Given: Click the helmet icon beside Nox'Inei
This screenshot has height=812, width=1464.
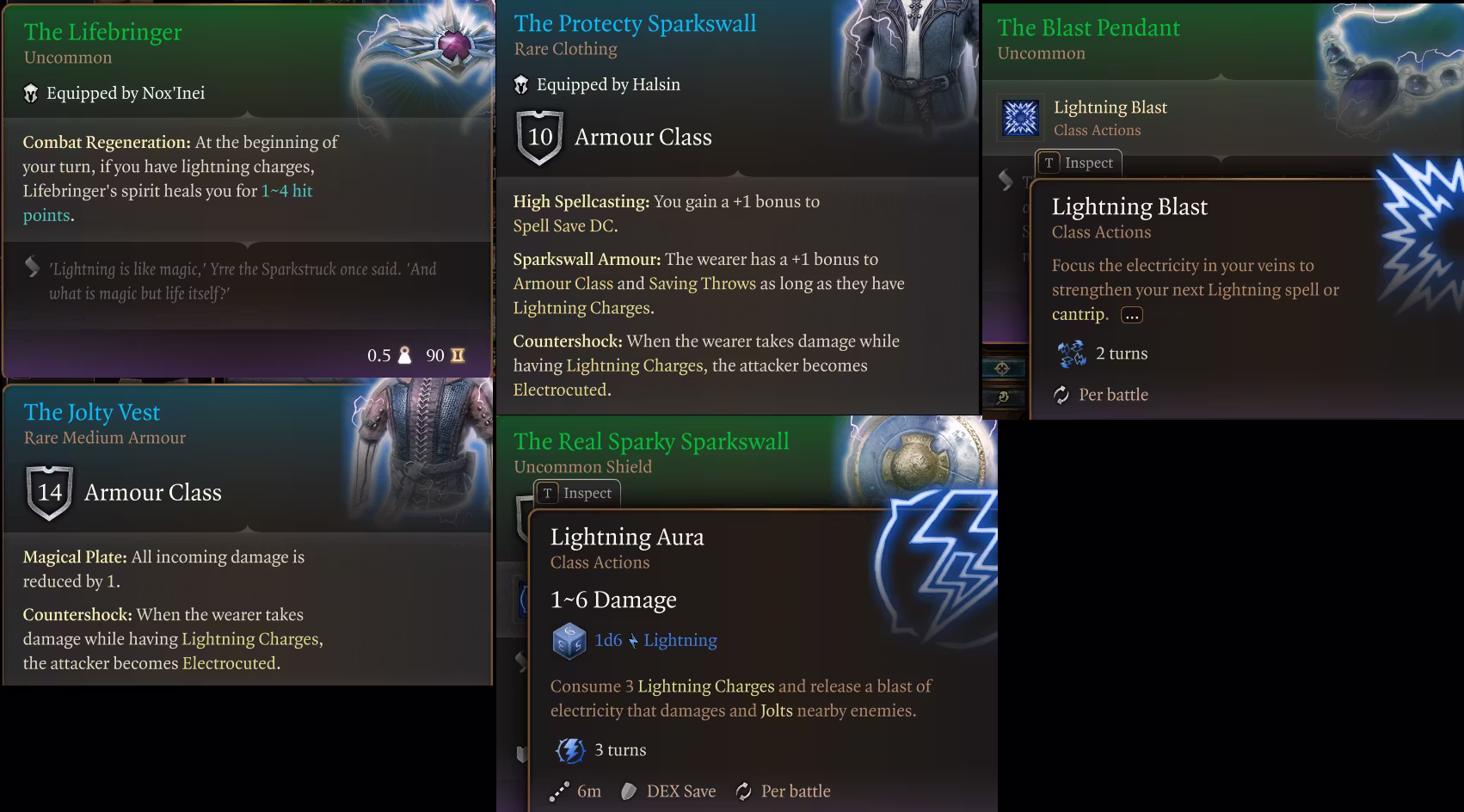Looking at the screenshot, I should tap(31, 93).
